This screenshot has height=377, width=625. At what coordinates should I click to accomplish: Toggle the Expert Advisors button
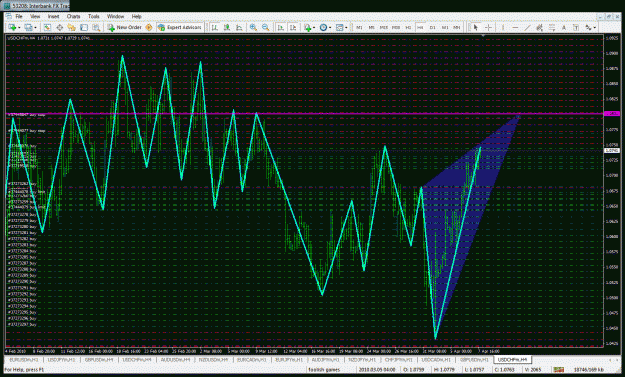180,27
